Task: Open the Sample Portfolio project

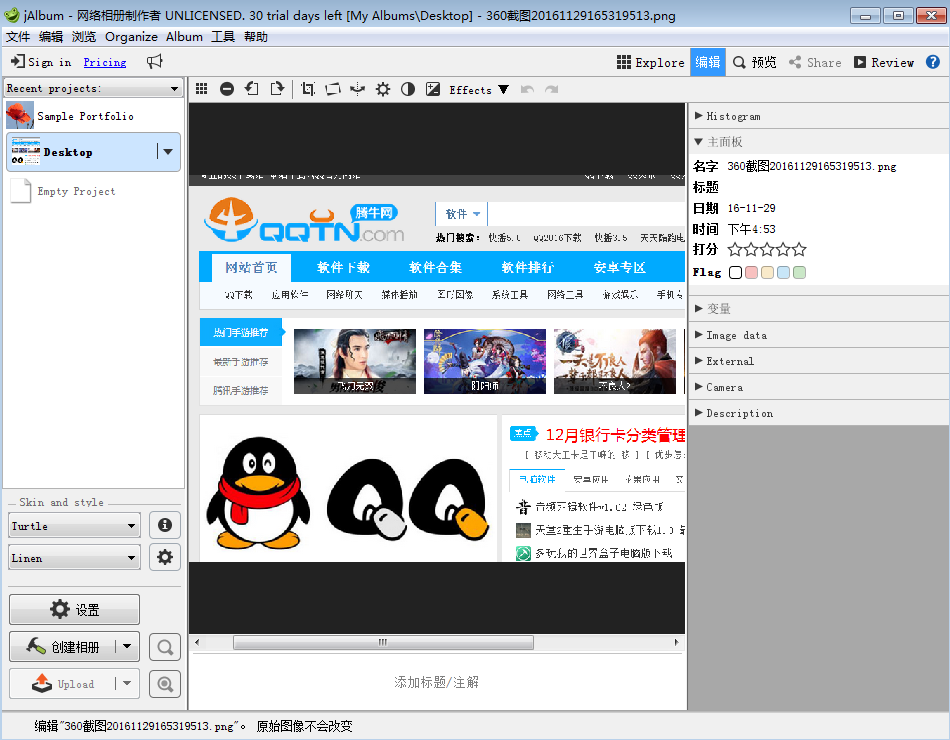Action: [x=93, y=116]
